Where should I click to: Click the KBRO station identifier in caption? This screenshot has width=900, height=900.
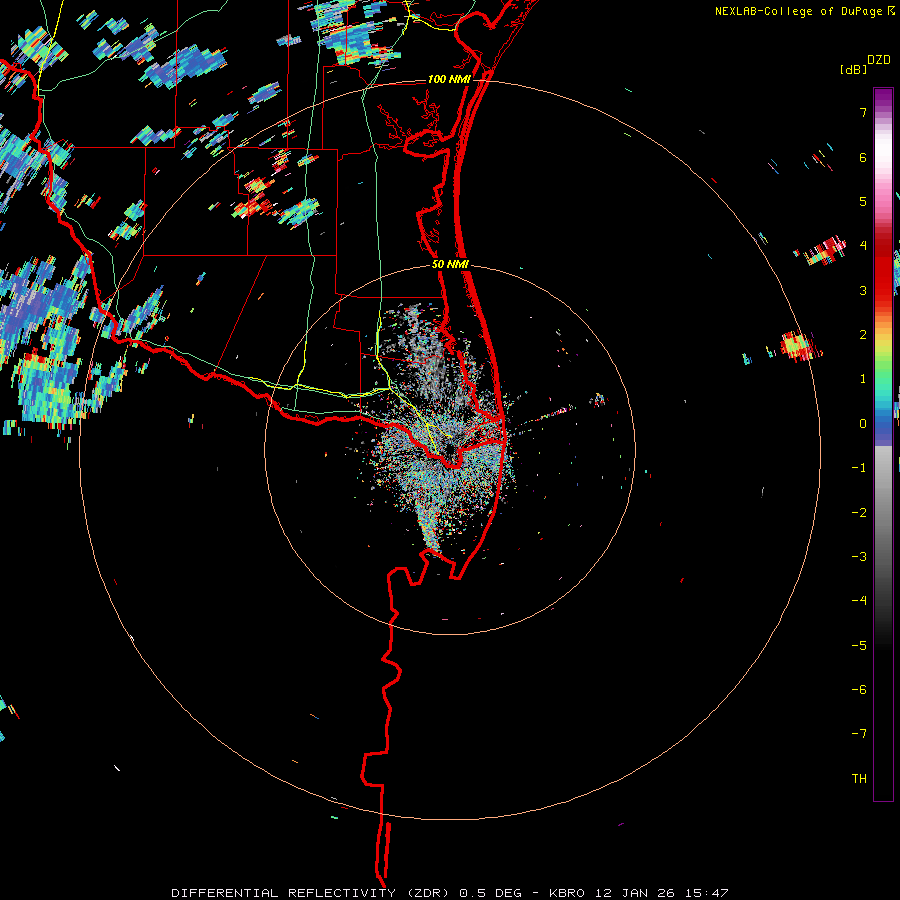point(567,893)
